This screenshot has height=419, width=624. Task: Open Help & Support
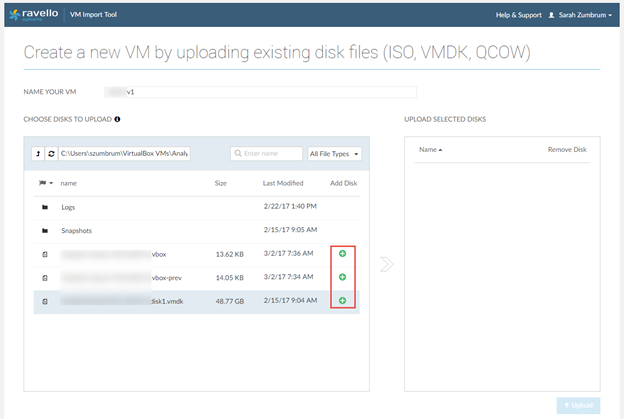click(x=517, y=15)
